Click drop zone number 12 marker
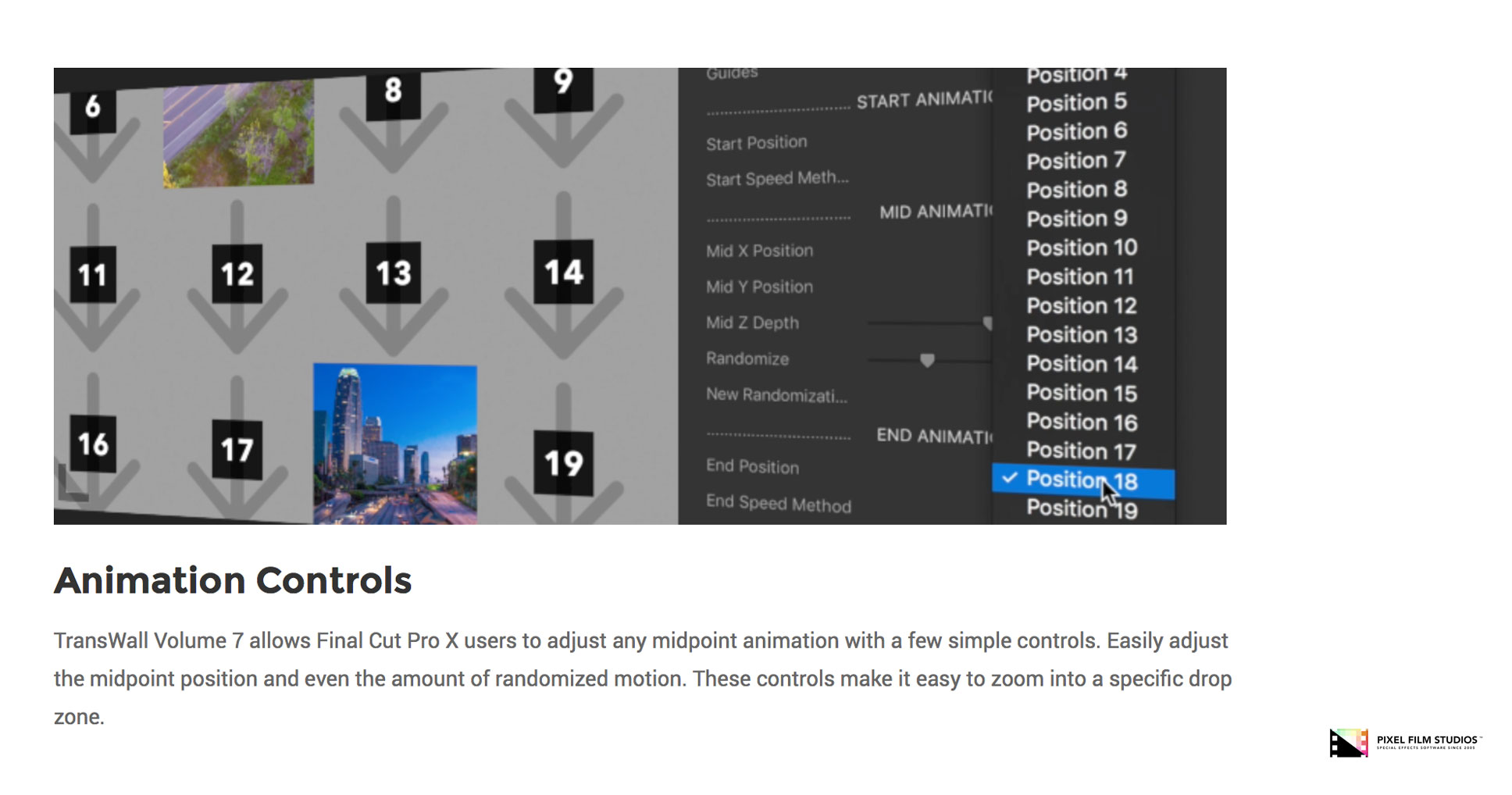1512x795 pixels. point(237,274)
